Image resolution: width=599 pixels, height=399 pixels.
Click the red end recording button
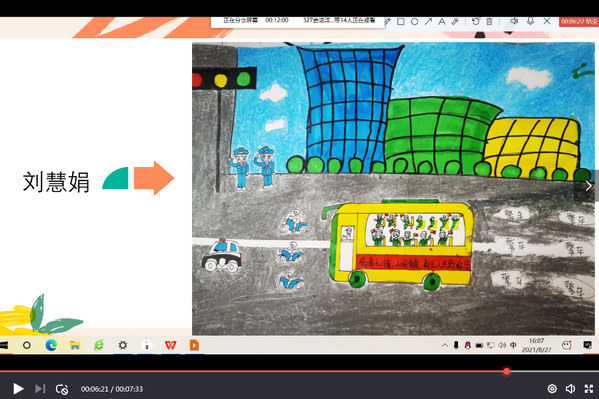click(579, 21)
